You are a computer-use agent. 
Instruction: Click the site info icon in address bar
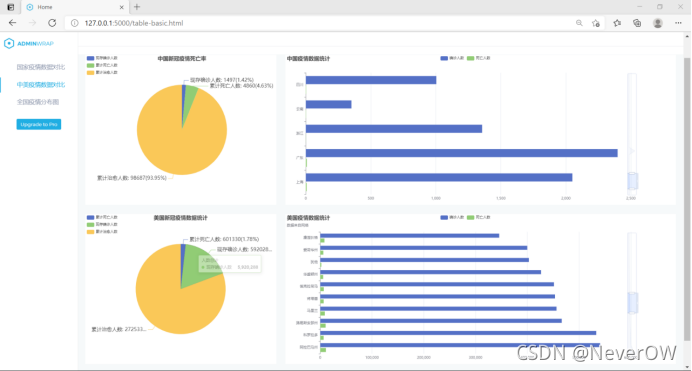pos(75,23)
